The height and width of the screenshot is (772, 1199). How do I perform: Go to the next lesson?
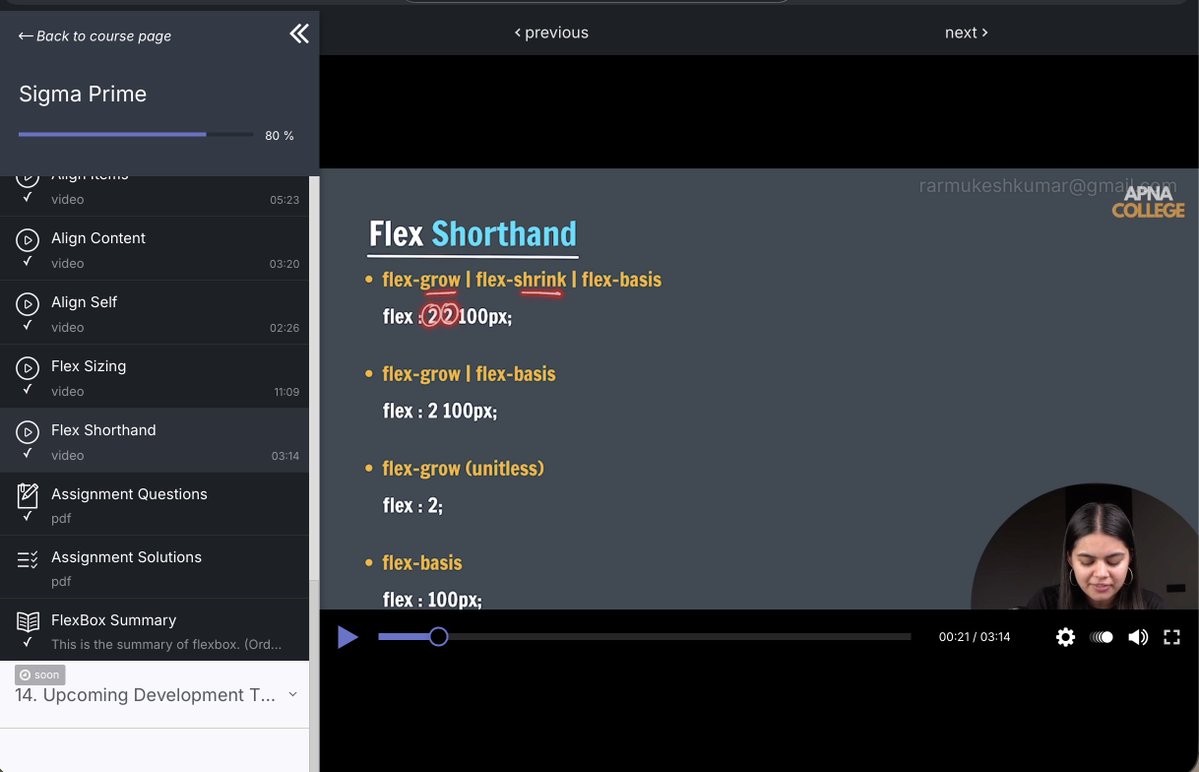coord(967,32)
